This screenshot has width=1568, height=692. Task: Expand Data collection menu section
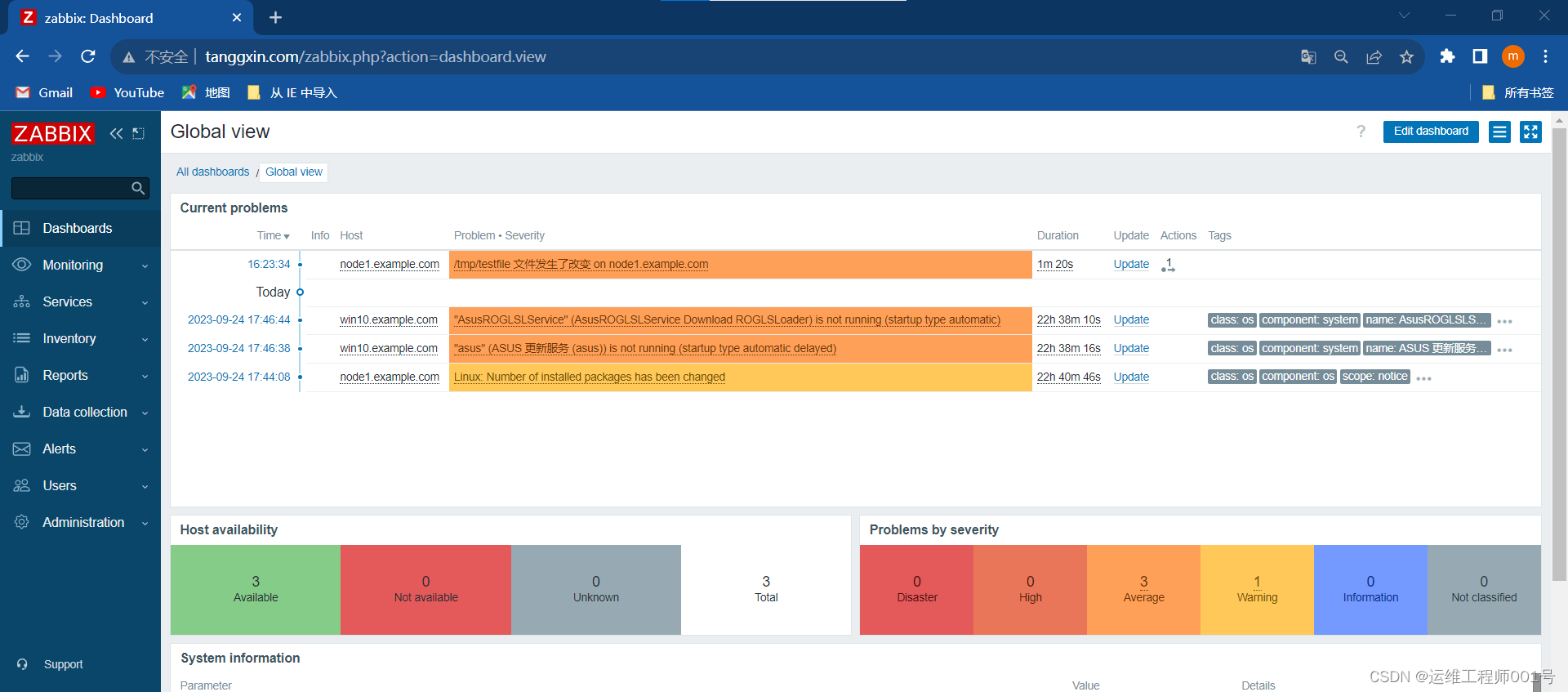pyautogui.click(x=81, y=412)
